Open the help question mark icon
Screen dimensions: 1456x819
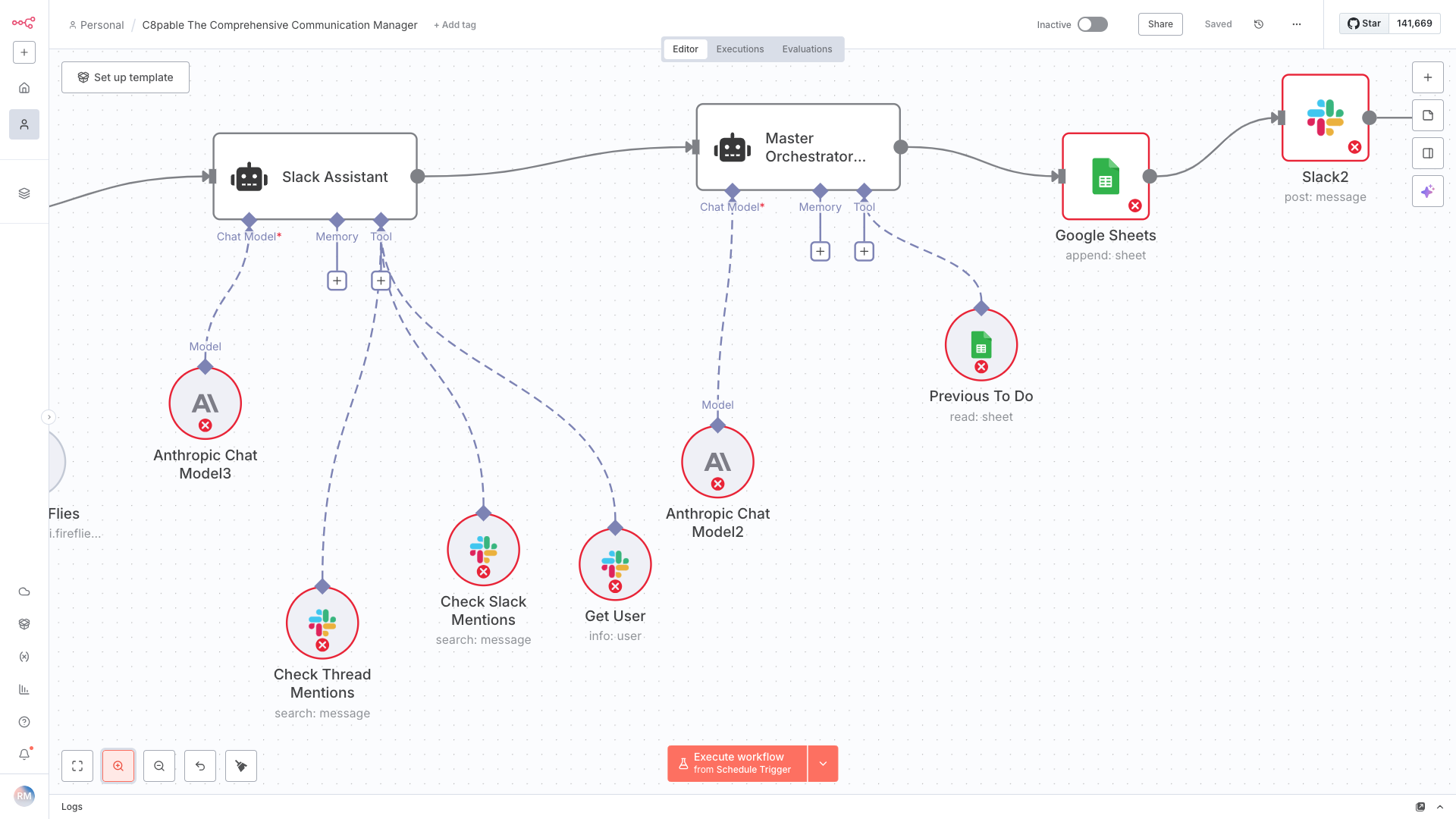tap(24, 722)
